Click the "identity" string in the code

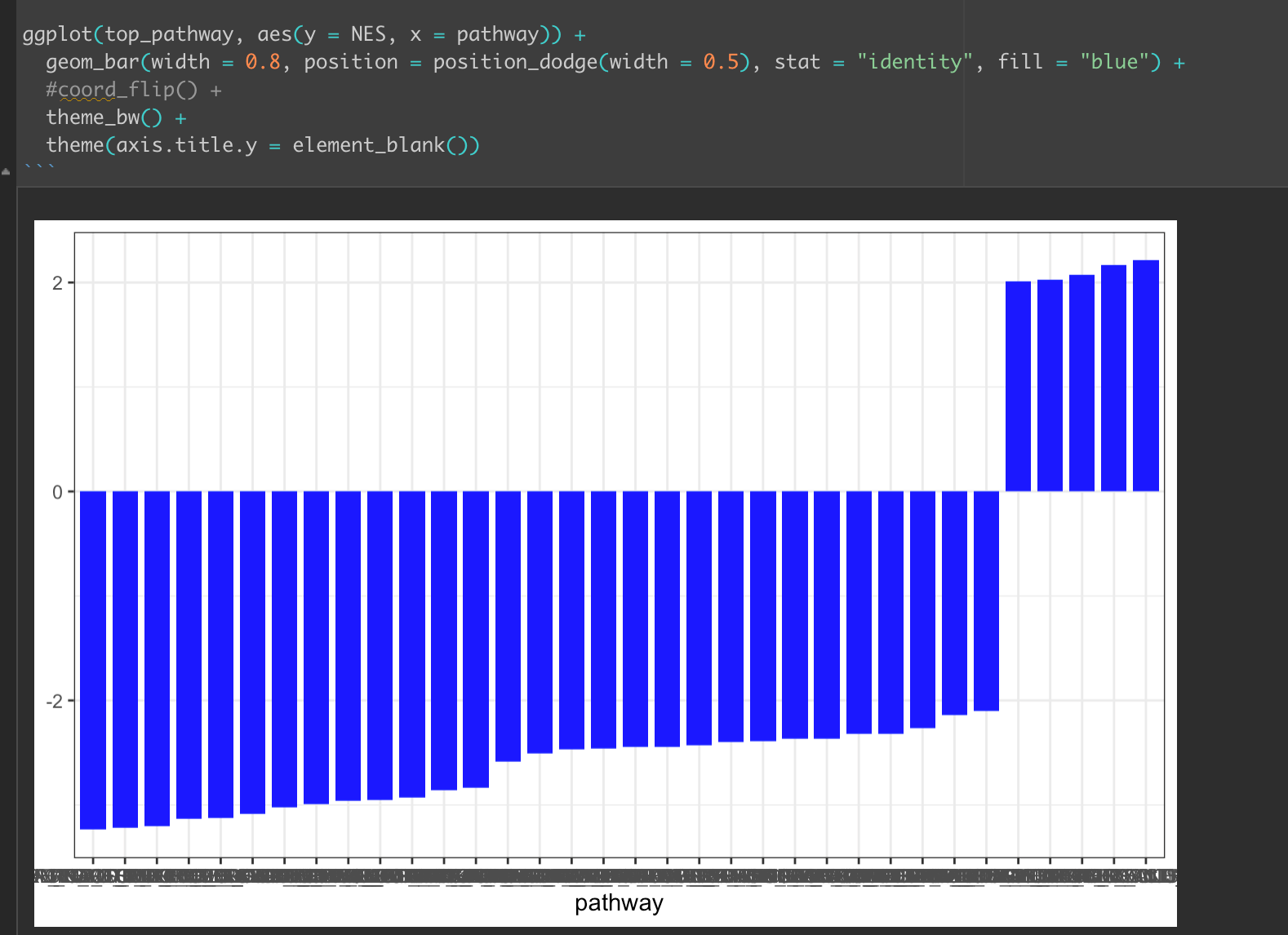[x=915, y=62]
